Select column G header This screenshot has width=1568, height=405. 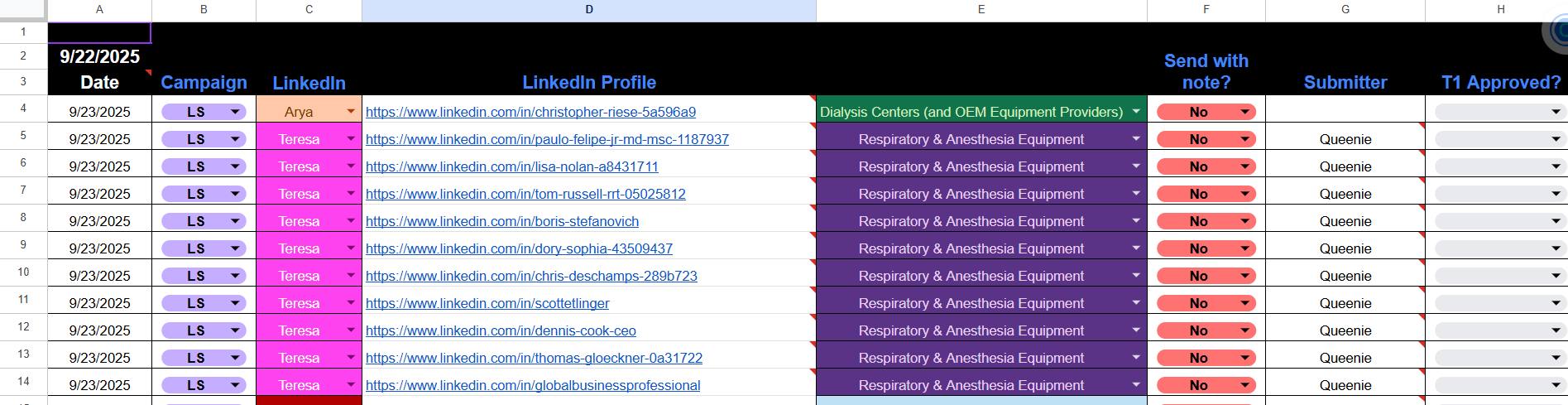point(1345,10)
